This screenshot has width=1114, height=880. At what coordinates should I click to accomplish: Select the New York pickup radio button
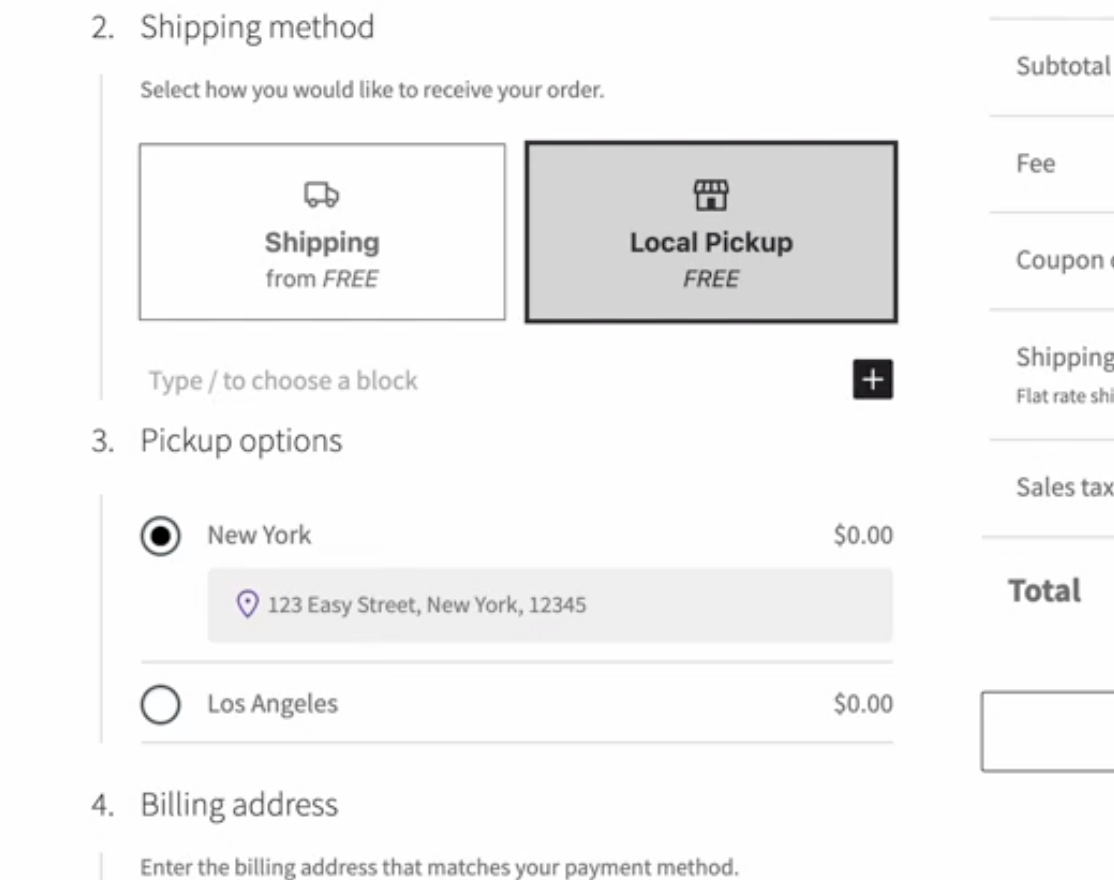click(160, 534)
